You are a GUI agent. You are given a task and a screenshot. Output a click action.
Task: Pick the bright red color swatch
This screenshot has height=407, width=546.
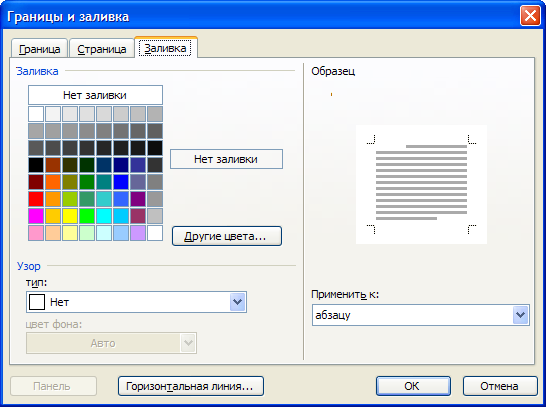point(36,199)
